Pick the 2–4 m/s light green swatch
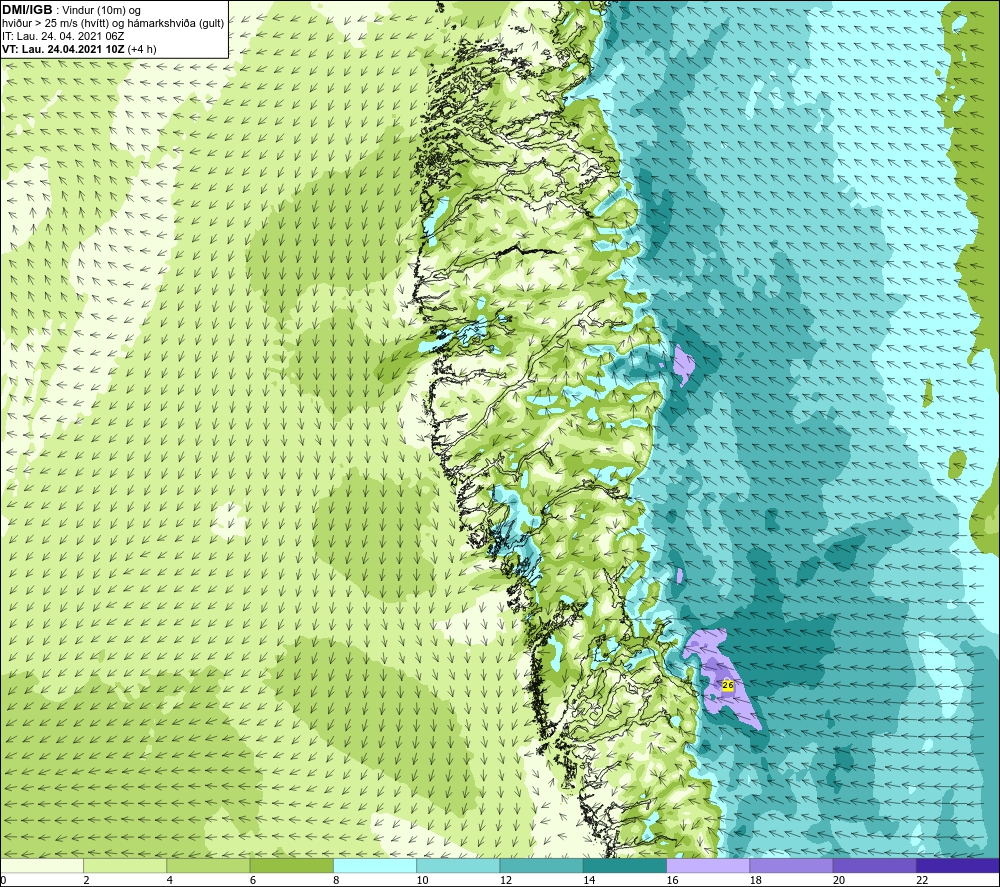The width and height of the screenshot is (1000, 887). (125, 865)
